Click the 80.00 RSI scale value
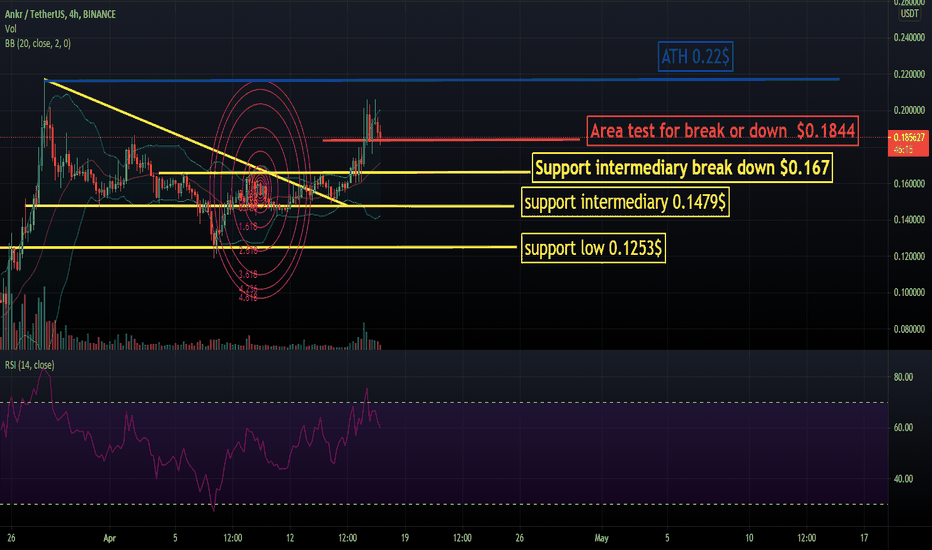This screenshot has width=932, height=550. pos(903,377)
